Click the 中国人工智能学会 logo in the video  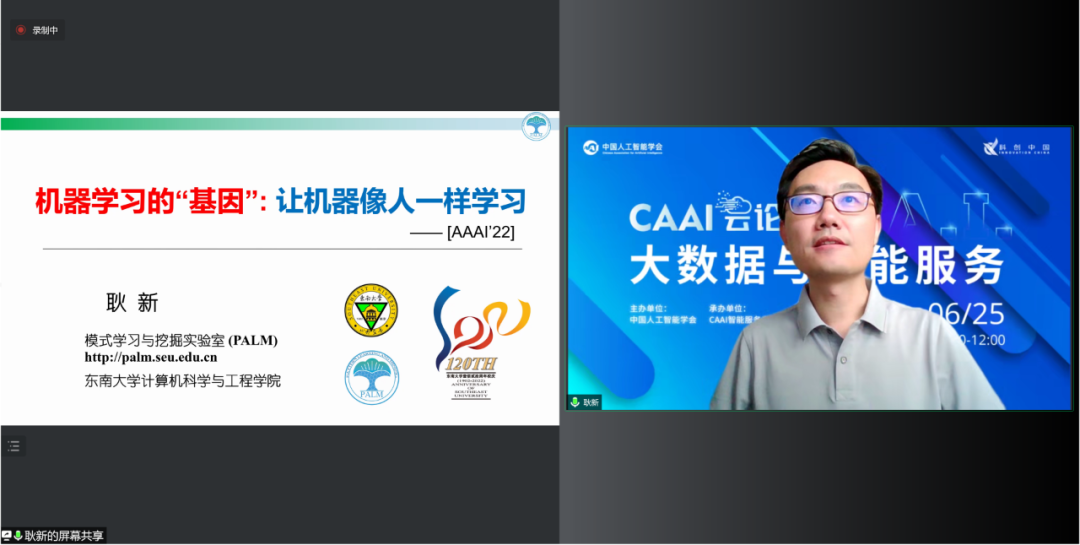click(623, 147)
